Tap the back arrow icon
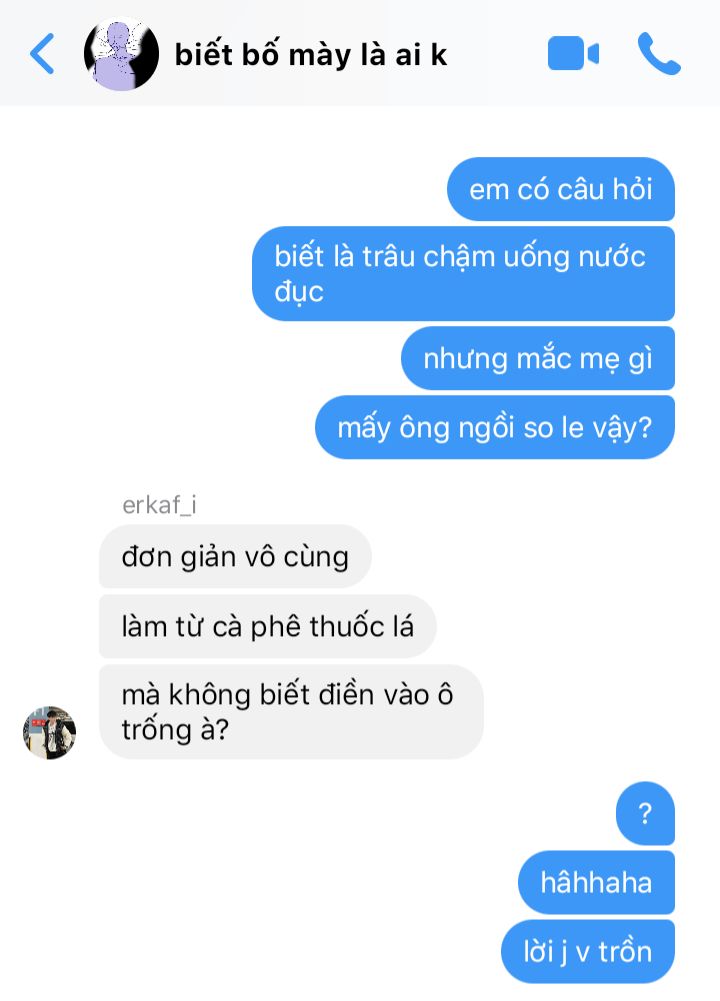The width and height of the screenshot is (720, 1001). tap(42, 54)
